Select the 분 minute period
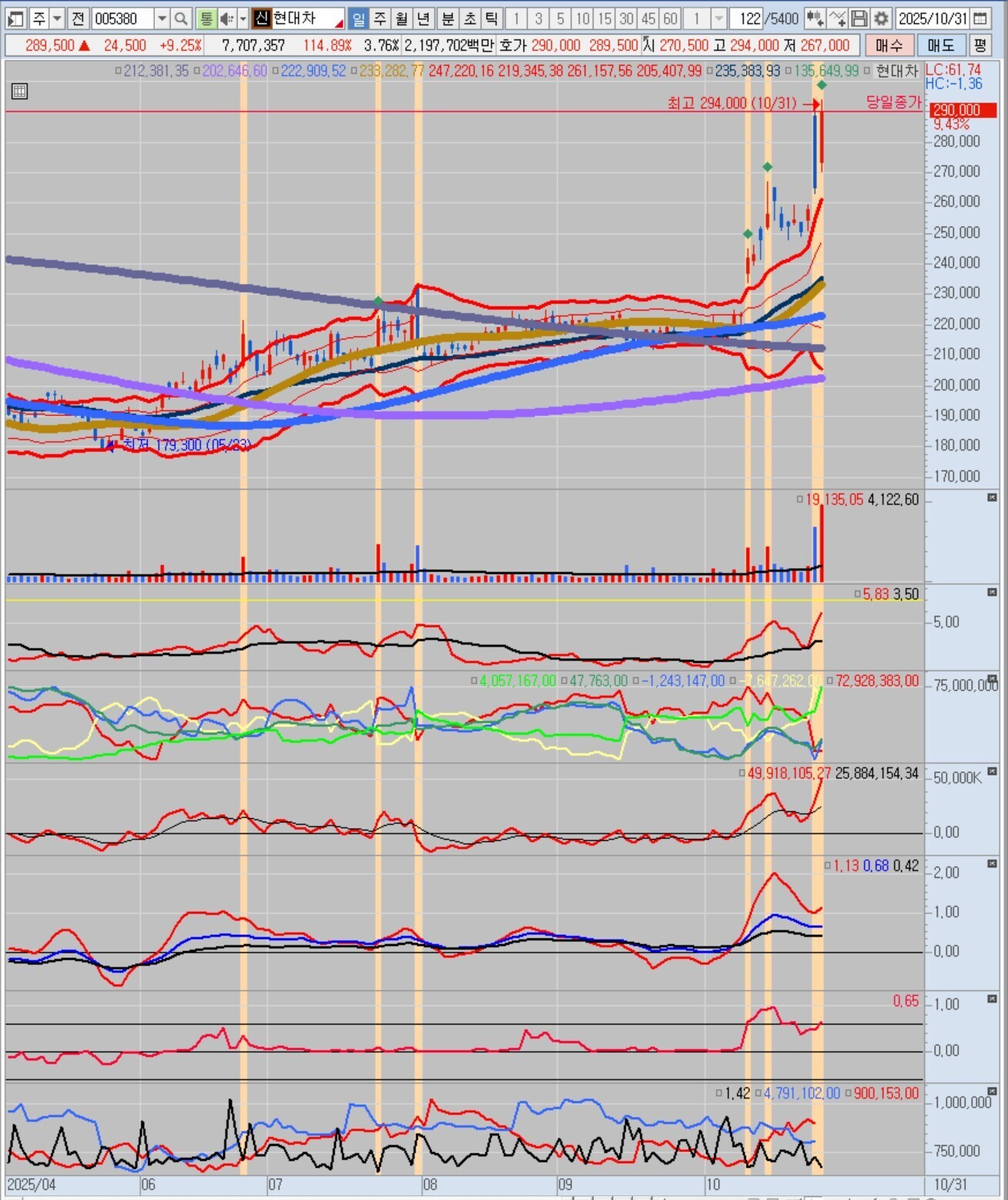The image size is (1008, 1200). click(447, 18)
